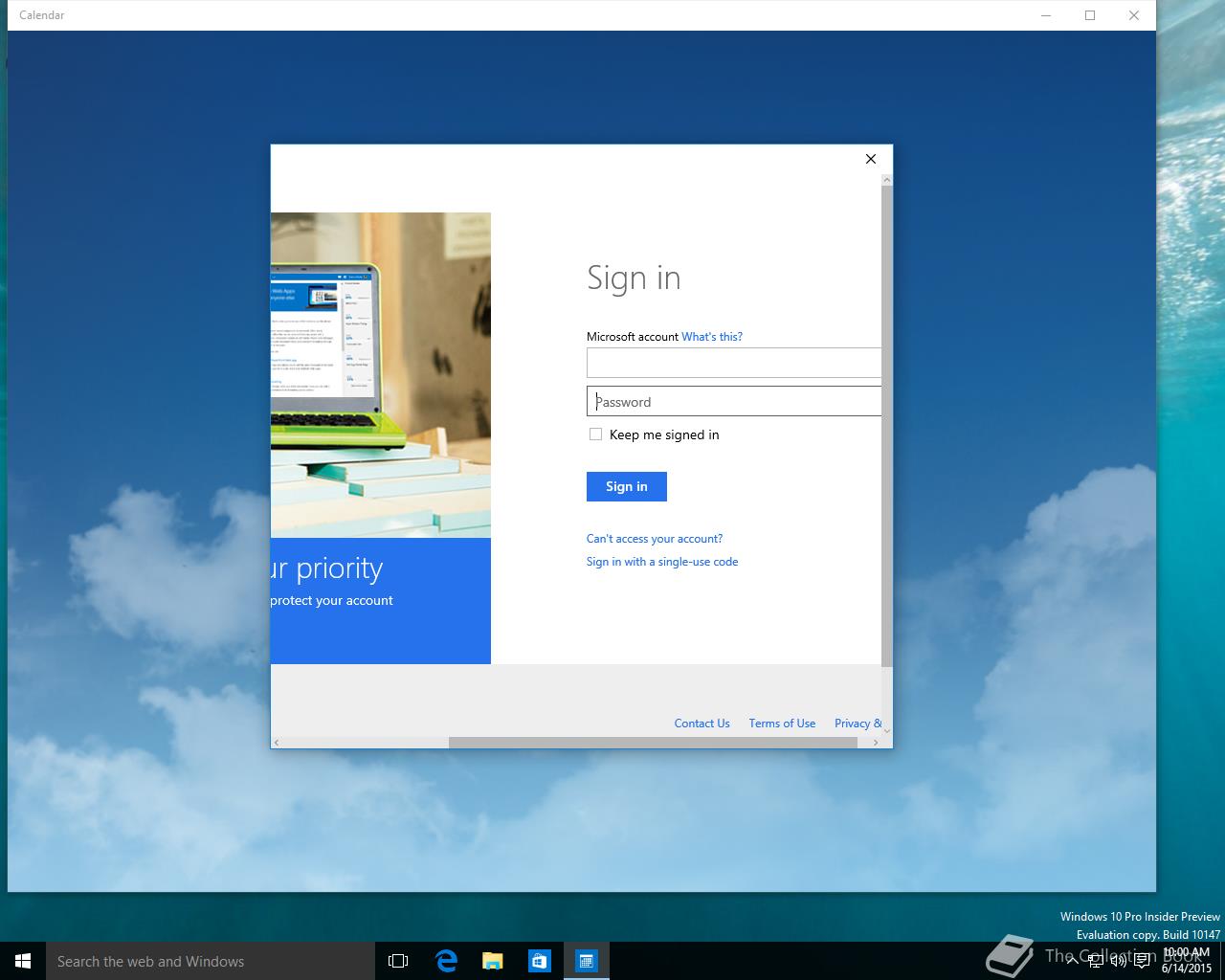Click the dialog's vertical scrollbar thumb
1225x980 pixels.
(x=887, y=426)
